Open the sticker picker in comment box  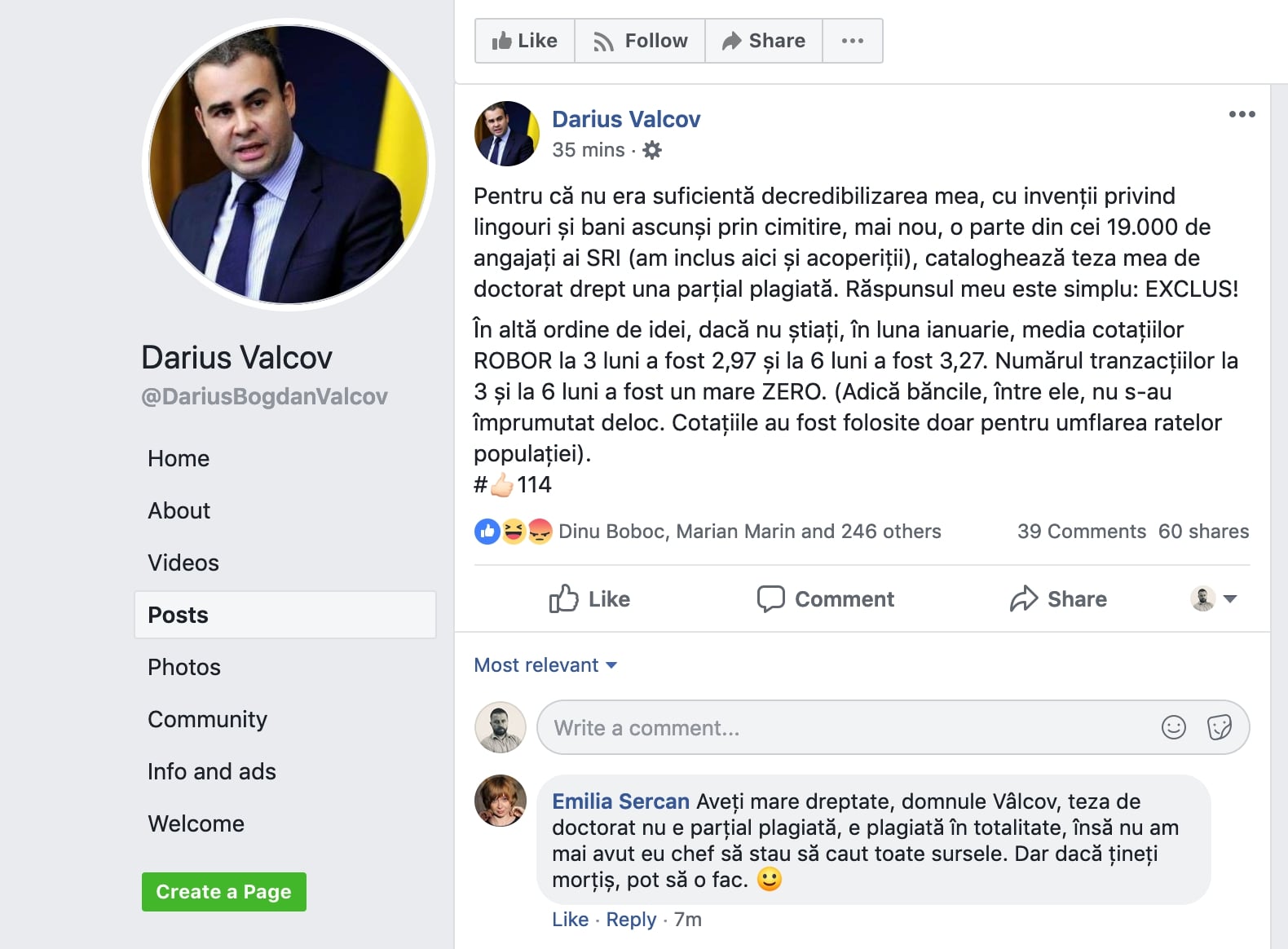click(x=1219, y=727)
